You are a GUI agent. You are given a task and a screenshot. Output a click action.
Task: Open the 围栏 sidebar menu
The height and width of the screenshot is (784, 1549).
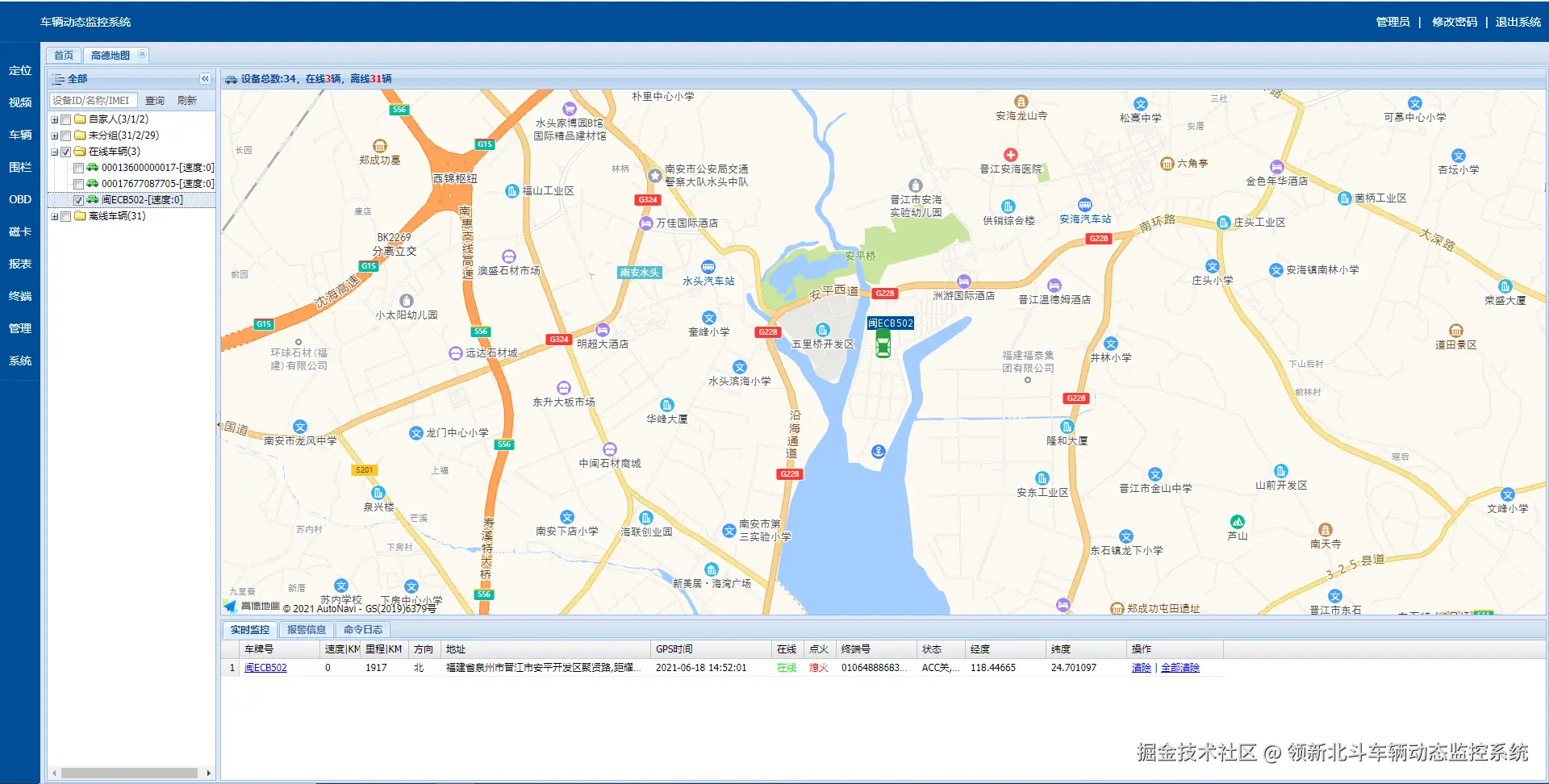pos(20,167)
